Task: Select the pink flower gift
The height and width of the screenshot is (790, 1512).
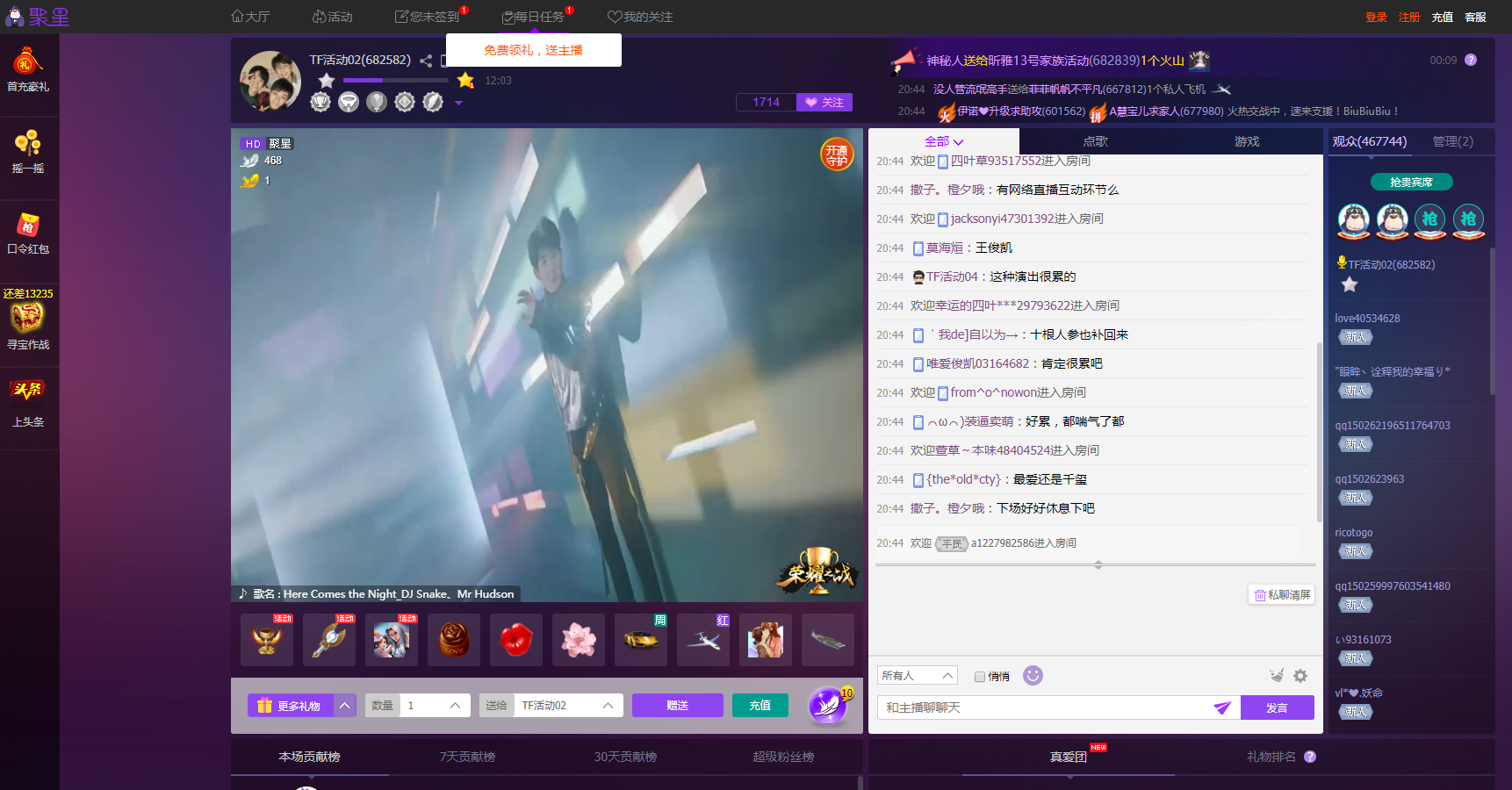Action: tap(579, 639)
